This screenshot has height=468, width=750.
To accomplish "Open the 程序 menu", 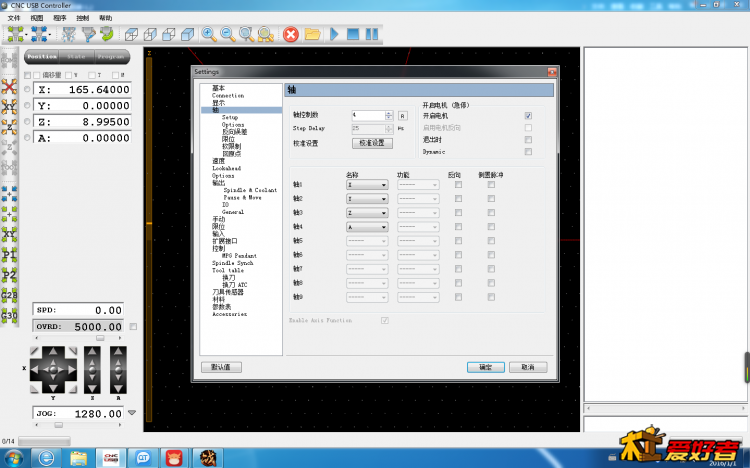I will (60, 18).
